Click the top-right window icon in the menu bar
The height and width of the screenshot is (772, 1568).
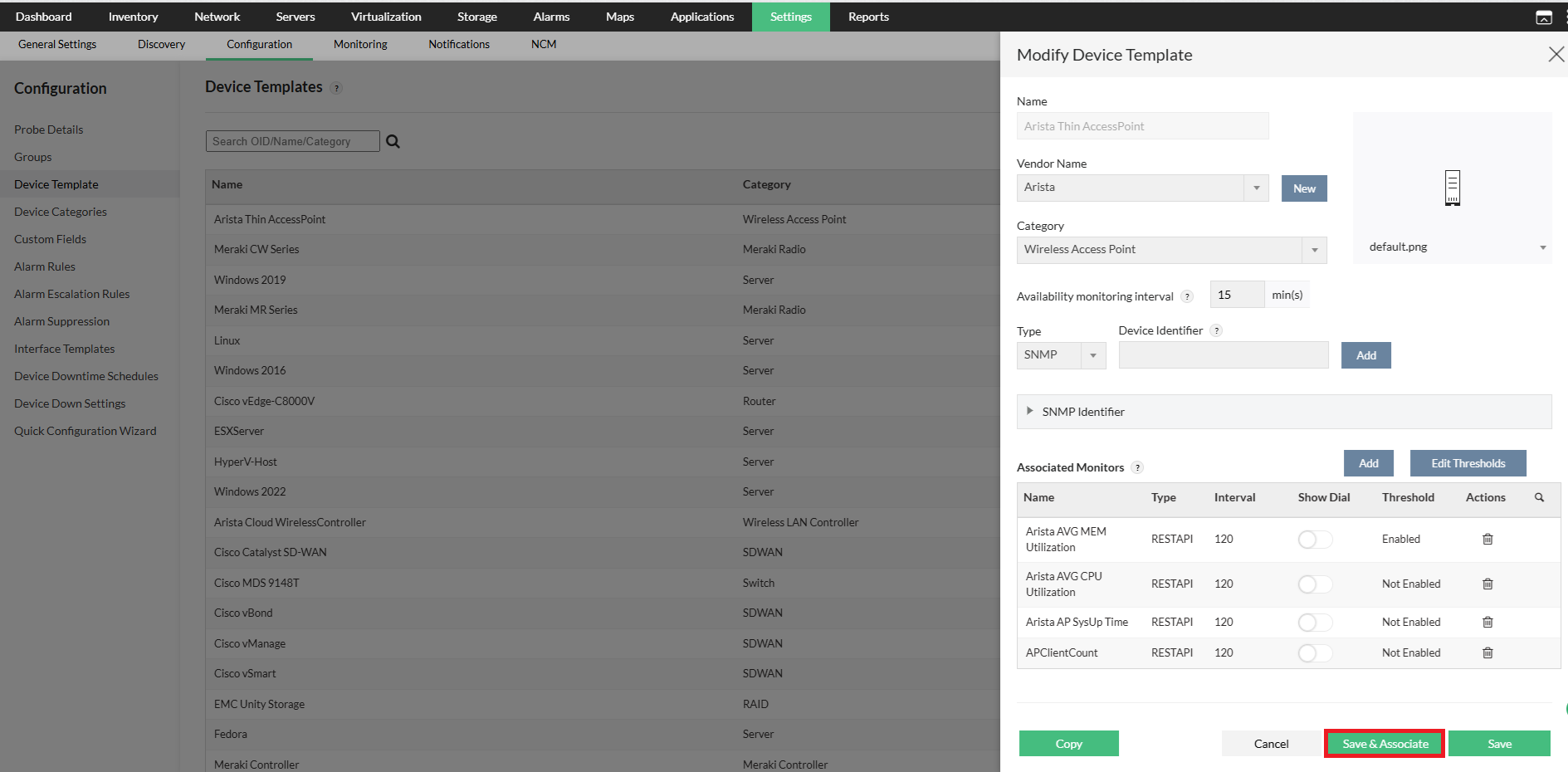1544,17
